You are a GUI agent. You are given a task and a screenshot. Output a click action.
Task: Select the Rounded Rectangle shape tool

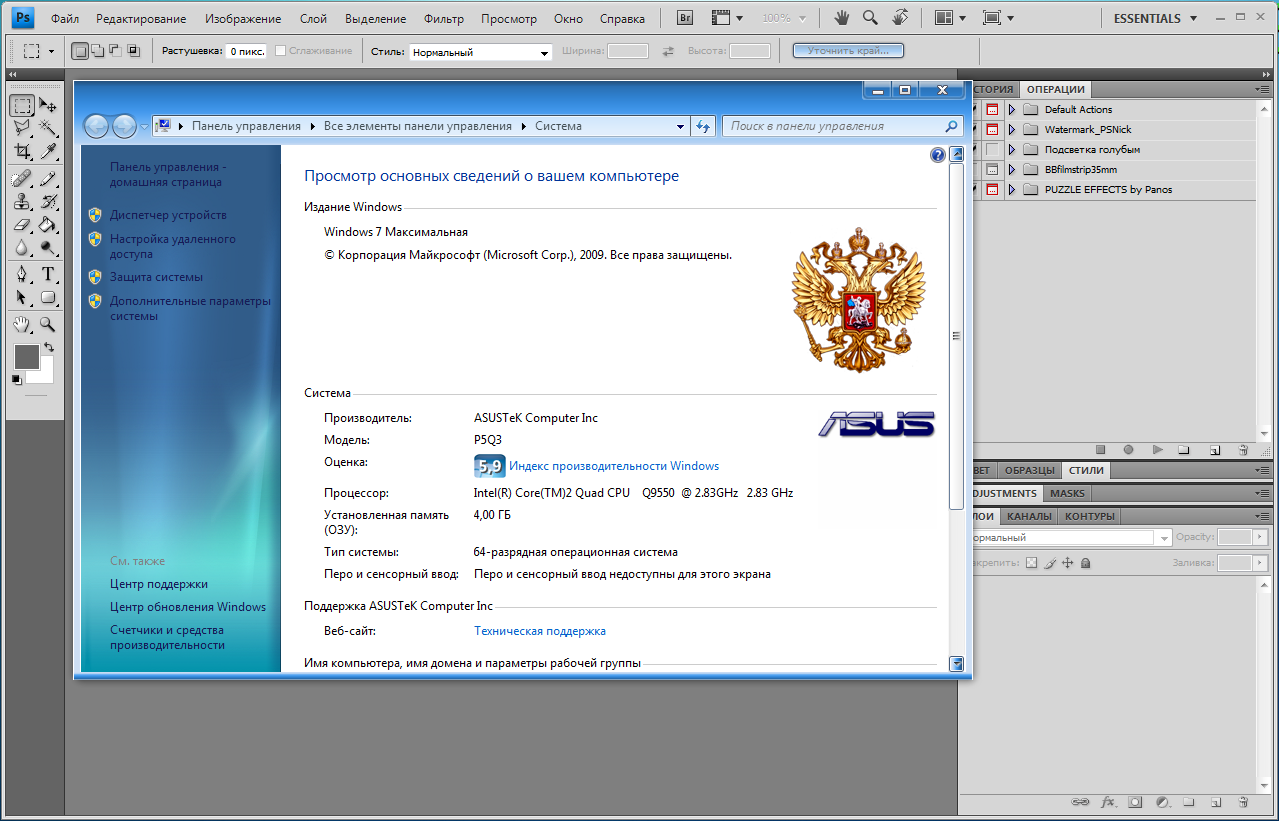pyautogui.click(x=47, y=297)
